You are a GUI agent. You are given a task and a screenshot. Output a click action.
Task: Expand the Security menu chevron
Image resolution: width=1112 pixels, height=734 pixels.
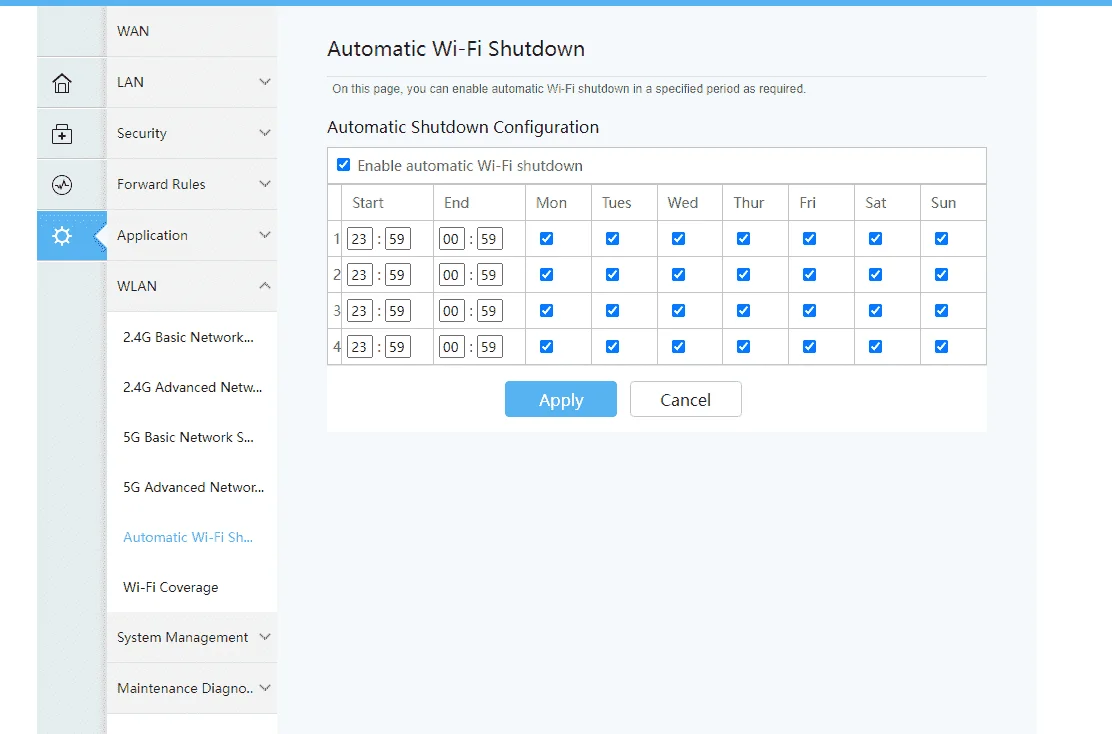click(x=265, y=133)
